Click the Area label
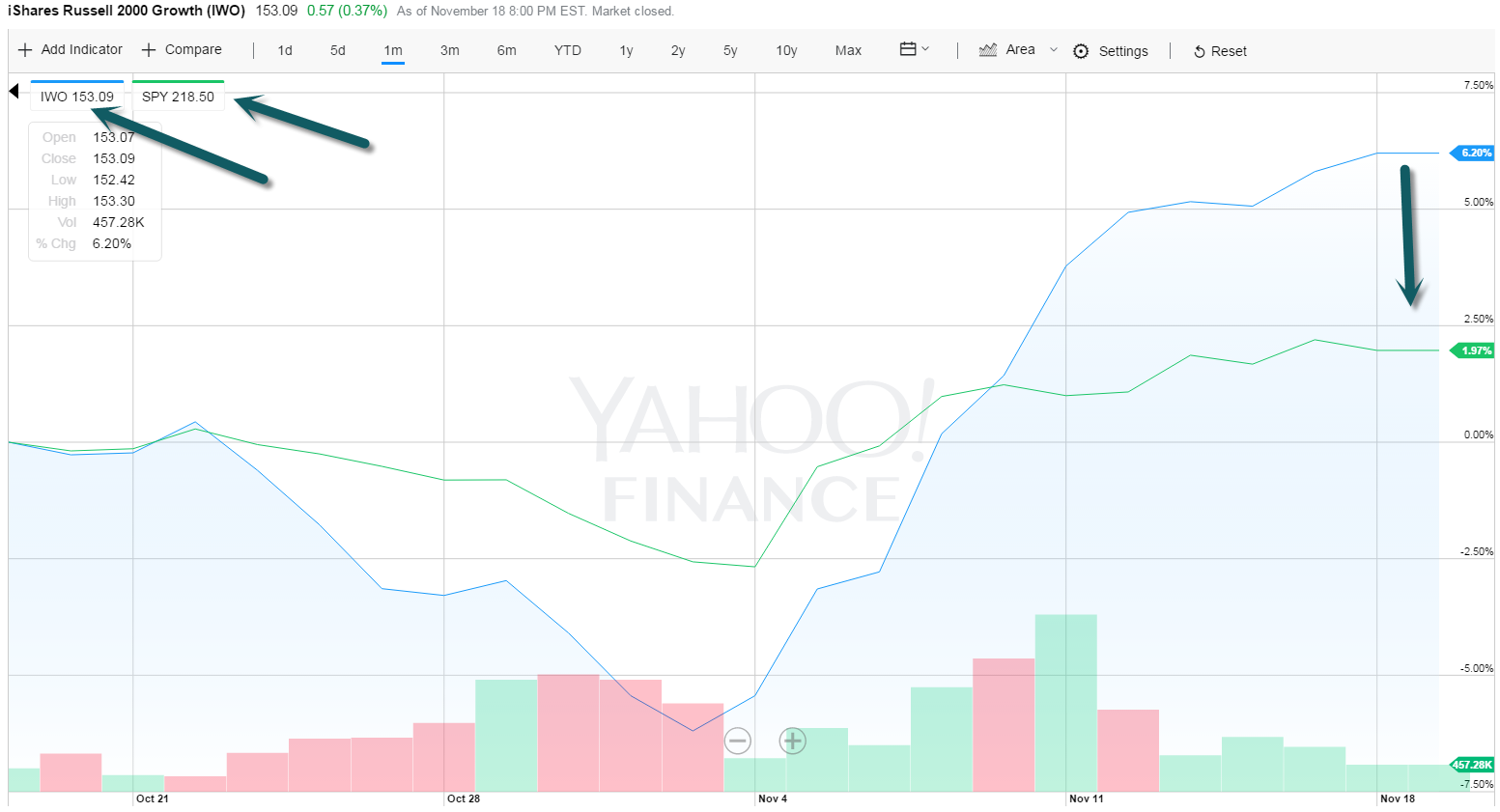 pyautogui.click(x=1020, y=50)
